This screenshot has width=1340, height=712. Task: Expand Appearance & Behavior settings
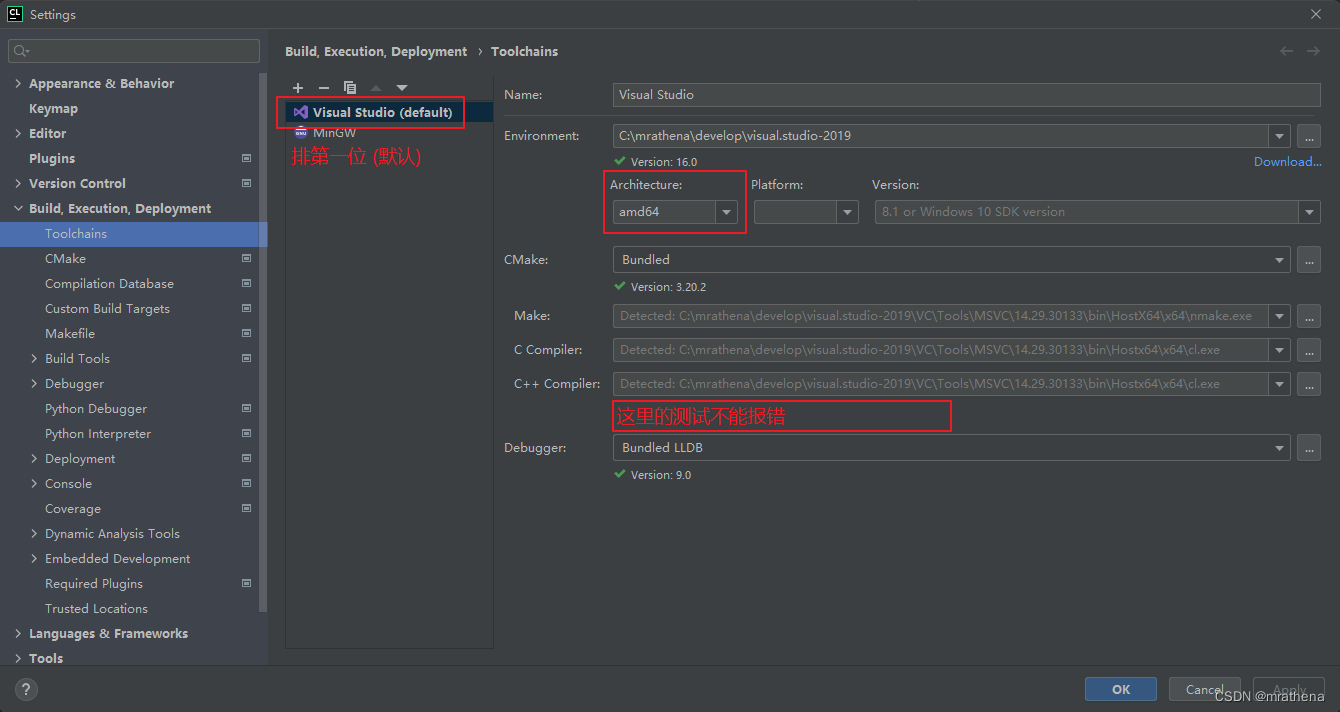(18, 83)
